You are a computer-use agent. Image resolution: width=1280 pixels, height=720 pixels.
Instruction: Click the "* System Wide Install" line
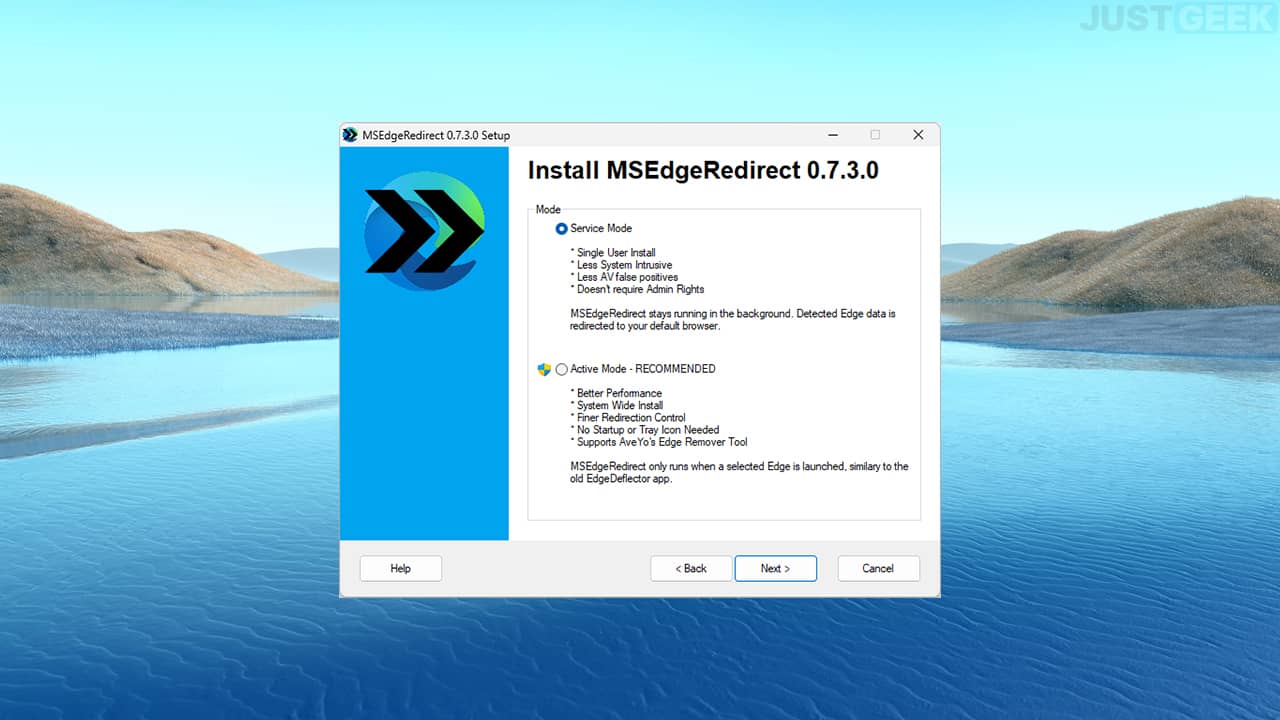[x=617, y=406]
